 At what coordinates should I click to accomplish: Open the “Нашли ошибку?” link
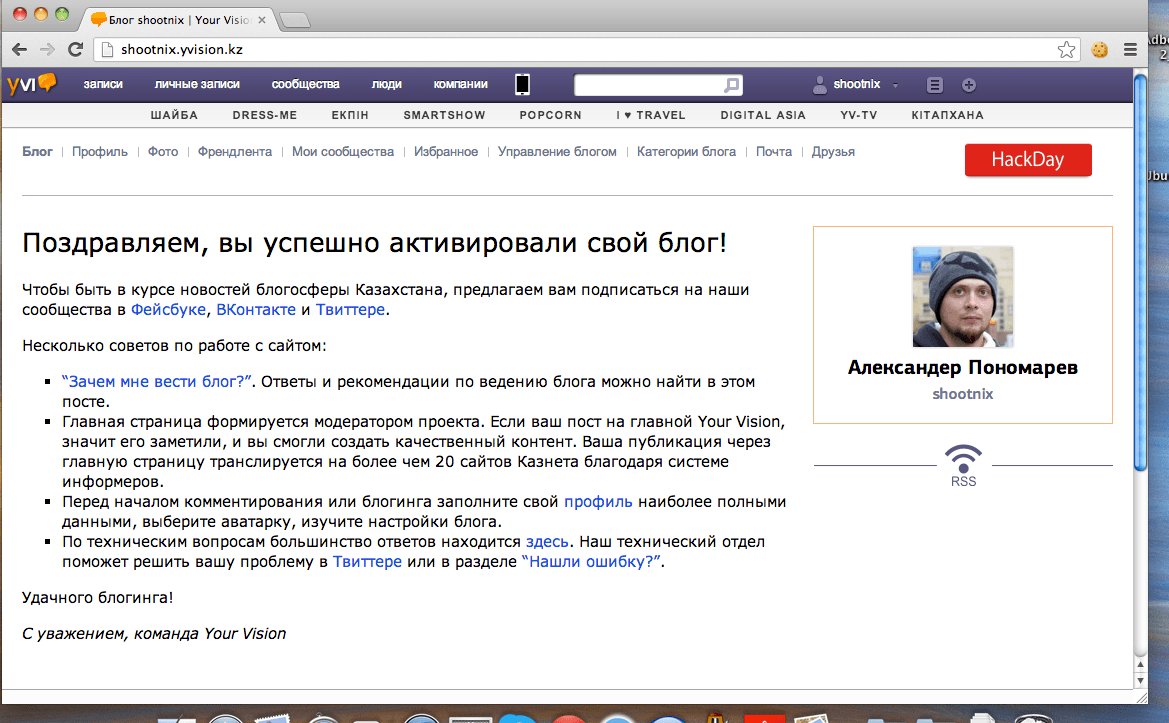[x=591, y=562]
